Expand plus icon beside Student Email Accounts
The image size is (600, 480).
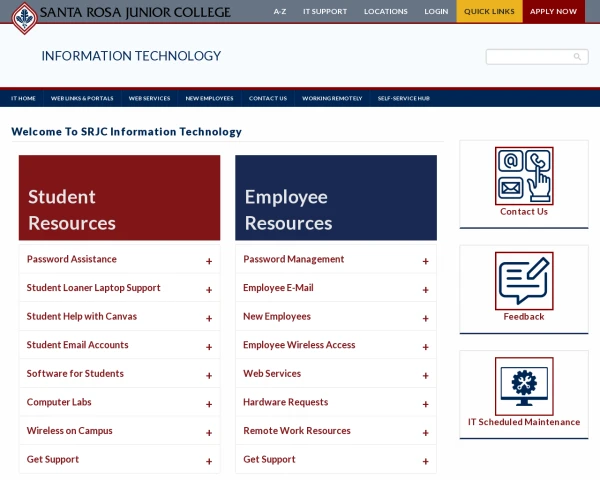tap(209, 347)
